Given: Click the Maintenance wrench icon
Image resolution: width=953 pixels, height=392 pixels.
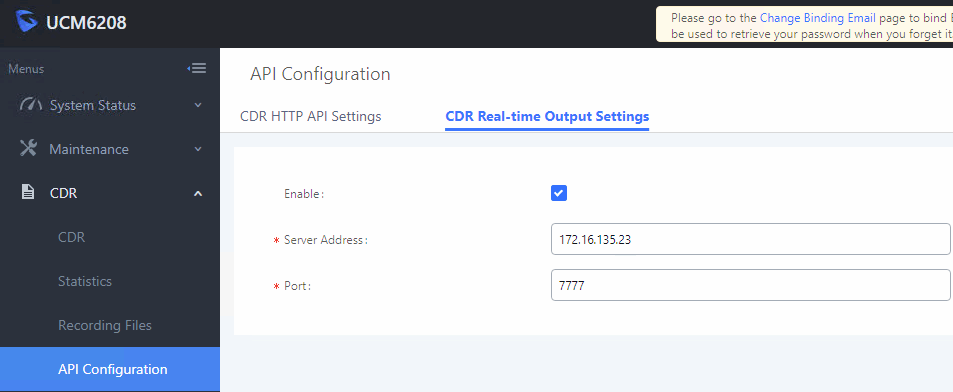Looking at the screenshot, I should tap(29, 149).
